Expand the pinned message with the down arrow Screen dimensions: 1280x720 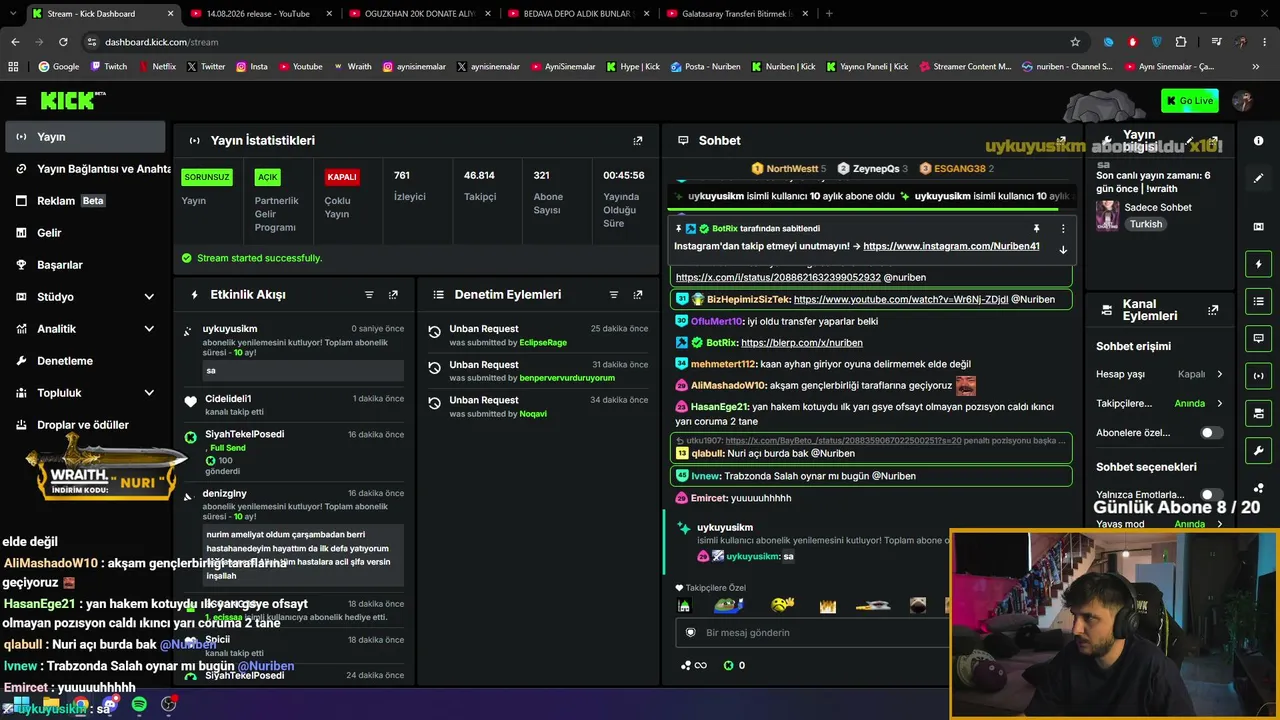click(1063, 250)
